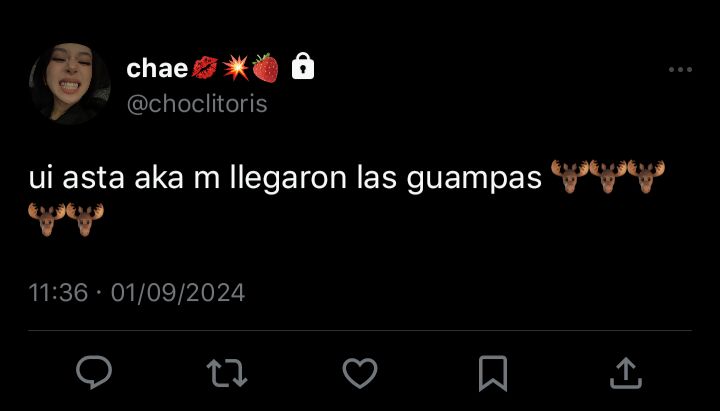This screenshot has height=411, width=720.
Task: Repost the tweet with the retweet arrows
Action: [x=227, y=373]
